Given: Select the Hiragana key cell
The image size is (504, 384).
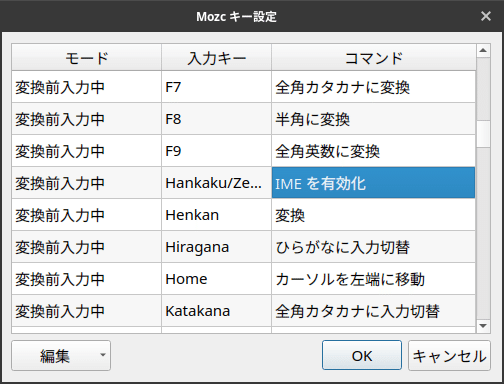Looking at the screenshot, I should pyautogui.click(x=217, y=247).
